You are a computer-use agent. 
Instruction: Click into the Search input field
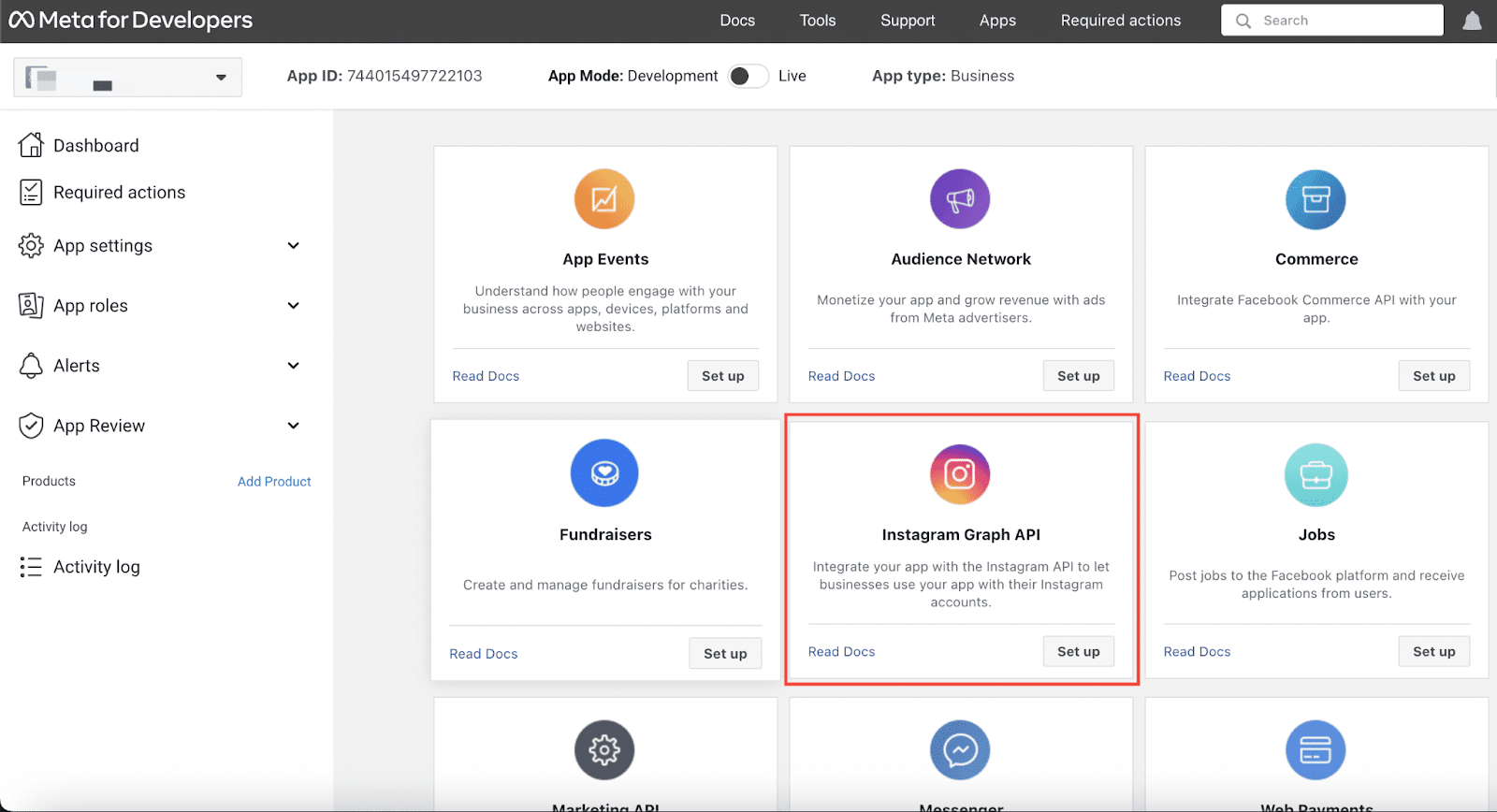click(1332, 21)
